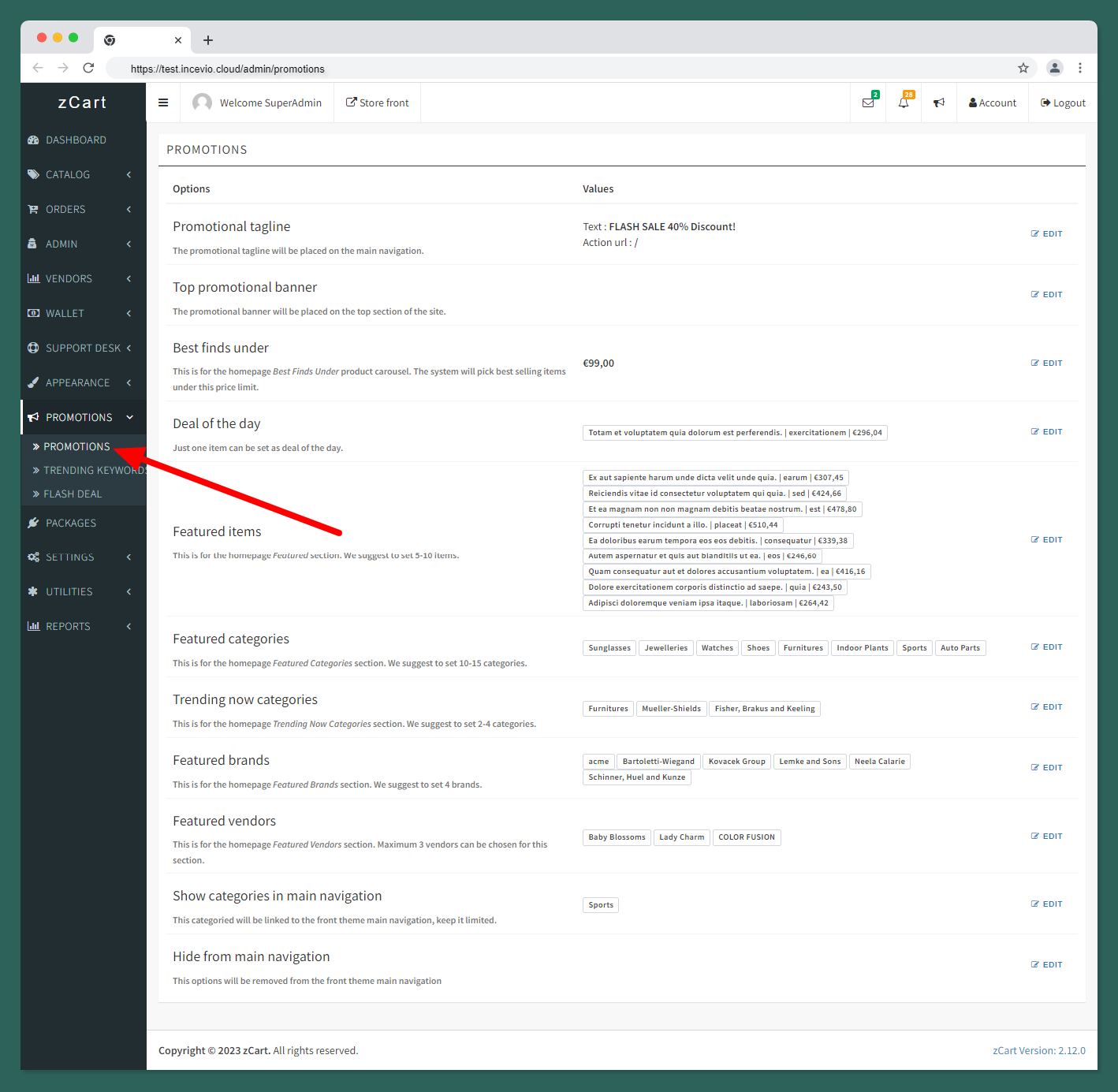Open the Chrome profile avatar icon
Viewport: 1118px width, 1092px height.
pos(1054,68)
